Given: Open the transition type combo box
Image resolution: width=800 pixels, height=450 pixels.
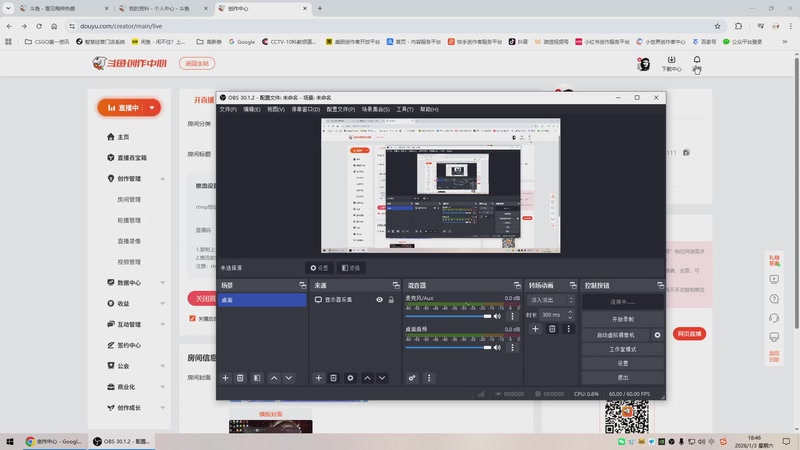Looking at the screenshot, I should pos(551,300).
